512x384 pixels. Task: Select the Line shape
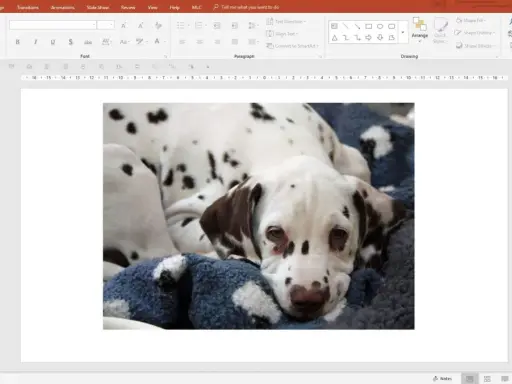tap(346, 26)
